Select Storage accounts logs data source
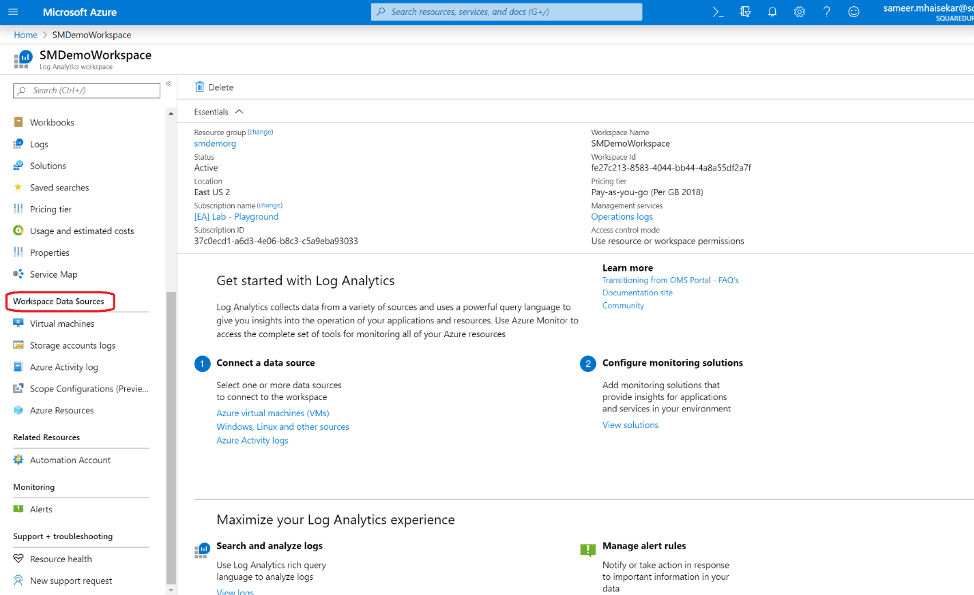Image resolution: width=974 pixels, height=595 pixels. 73,345
